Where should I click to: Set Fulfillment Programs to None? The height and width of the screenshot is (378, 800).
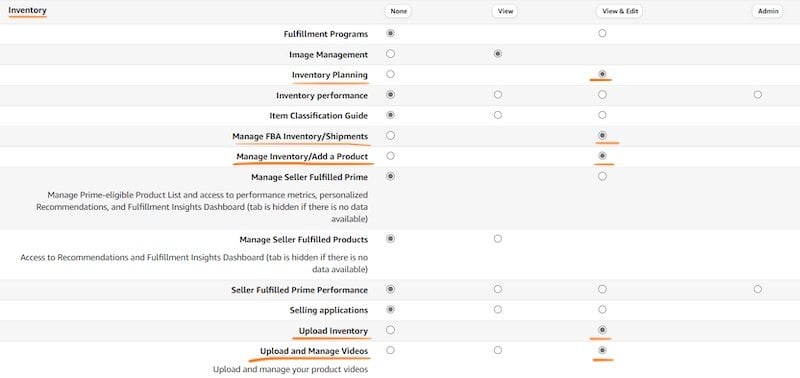390,33
